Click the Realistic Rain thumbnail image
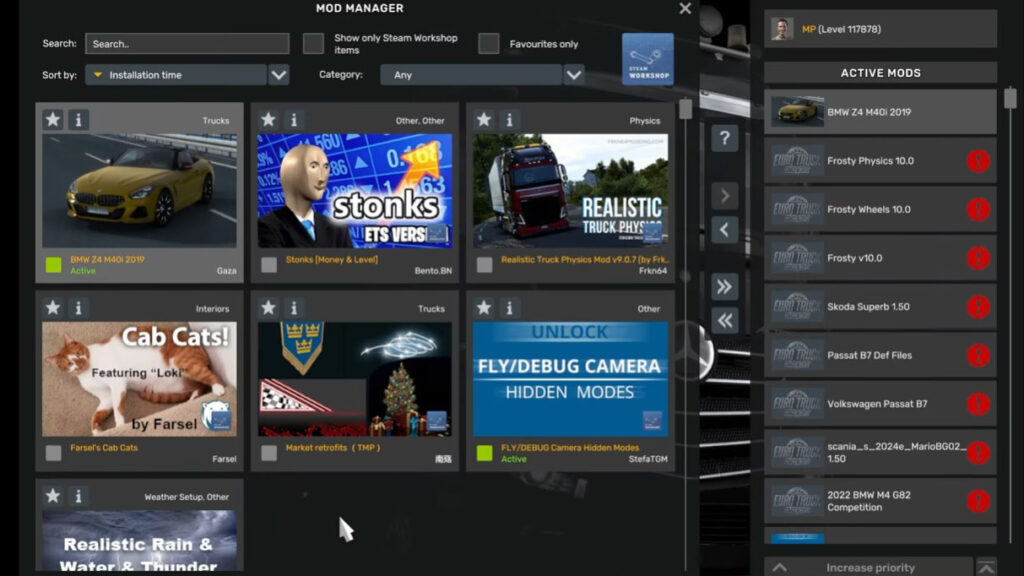1024x576 pixels. tap(139, 540)
